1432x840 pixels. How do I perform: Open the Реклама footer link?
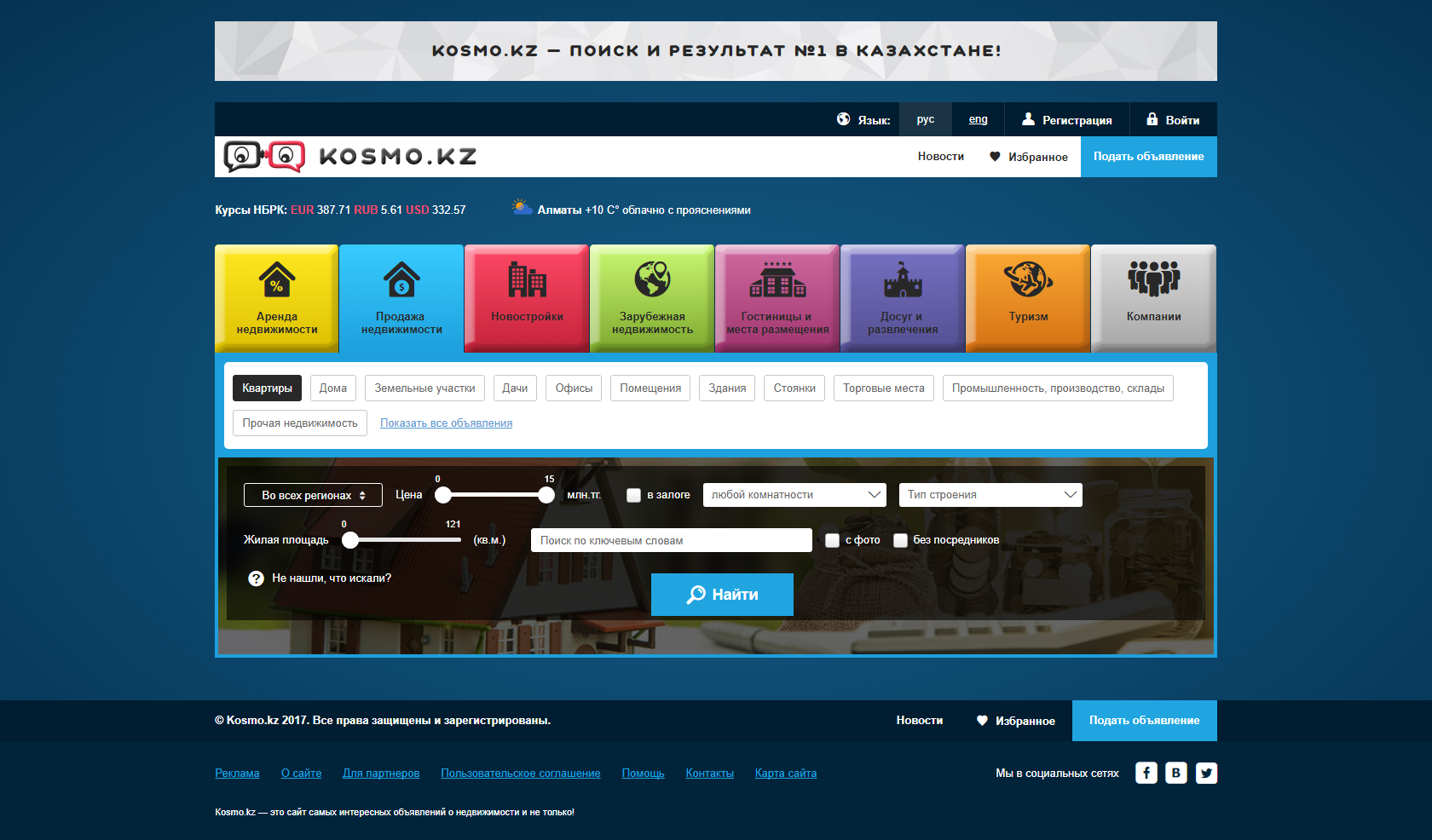[237, 774]
